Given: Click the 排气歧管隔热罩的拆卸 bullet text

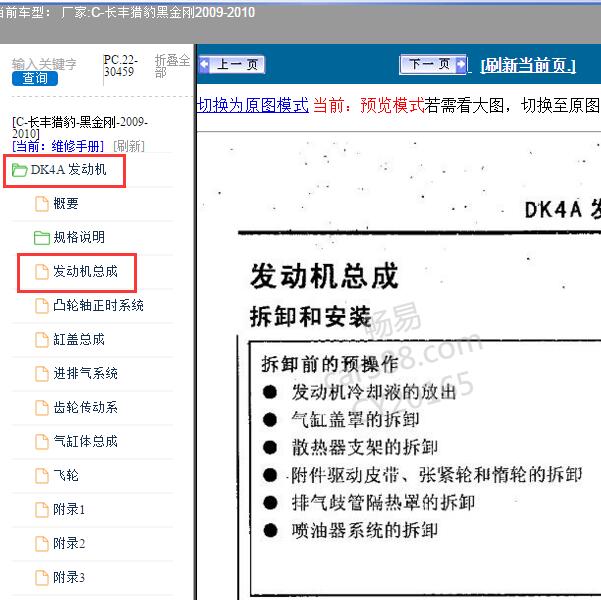Looking at the screenshot, I should coord(383,502).
